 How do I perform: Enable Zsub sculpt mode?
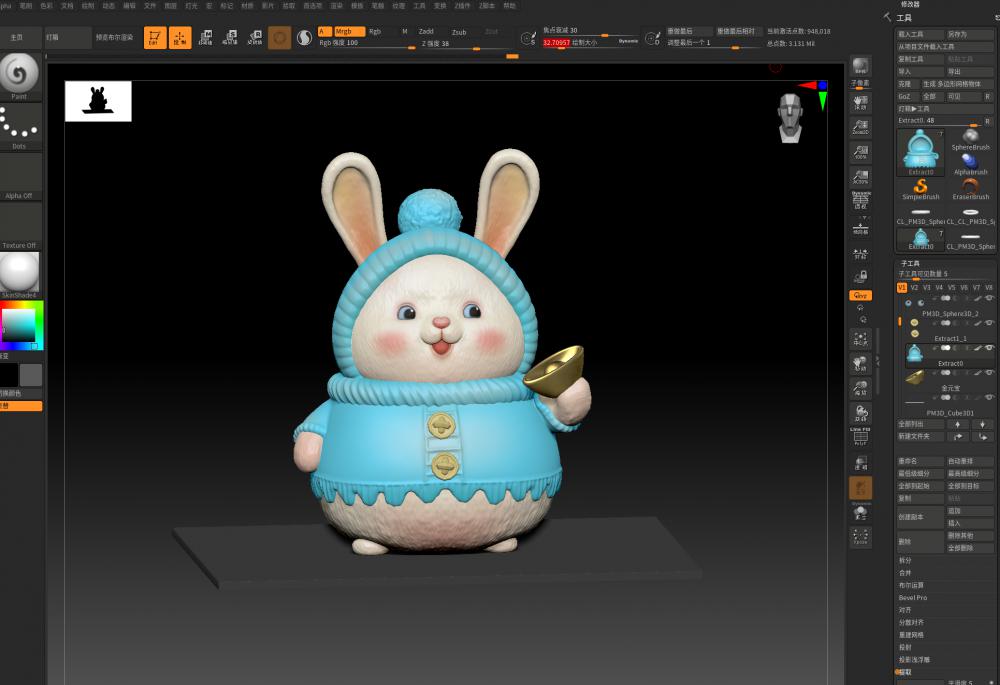tap(459, 31)
